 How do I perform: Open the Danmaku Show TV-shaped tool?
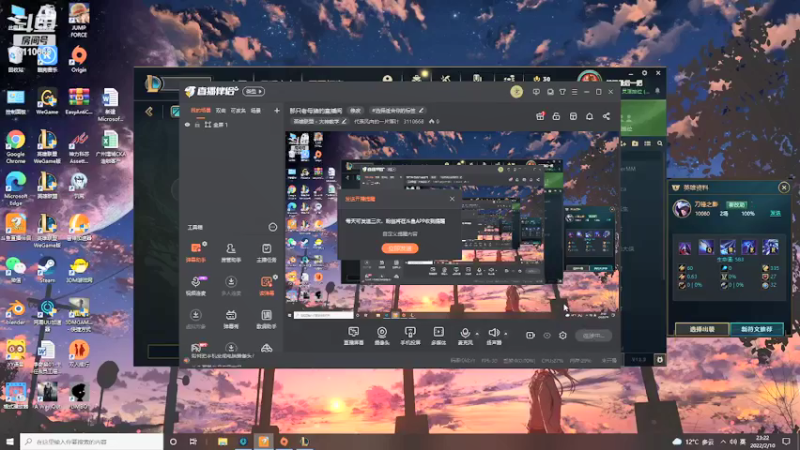tap(231, 319)
